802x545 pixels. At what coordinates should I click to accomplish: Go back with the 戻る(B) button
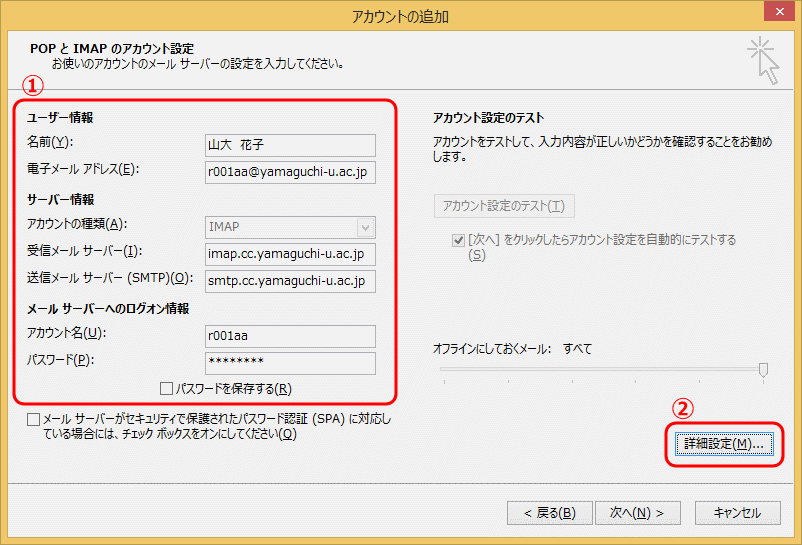(550, 513)
